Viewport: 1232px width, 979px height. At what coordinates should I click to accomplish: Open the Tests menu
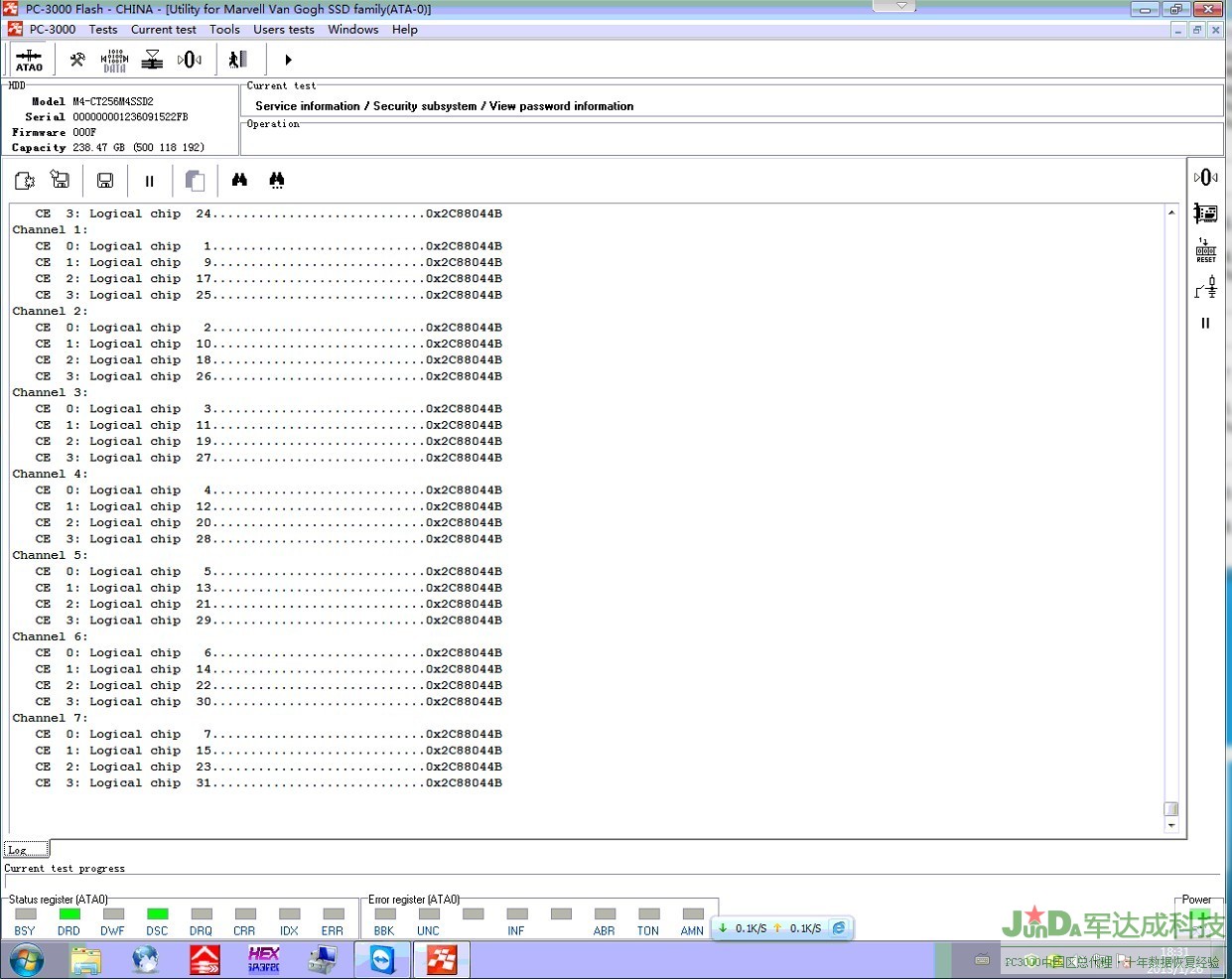[x=103, y=30]
